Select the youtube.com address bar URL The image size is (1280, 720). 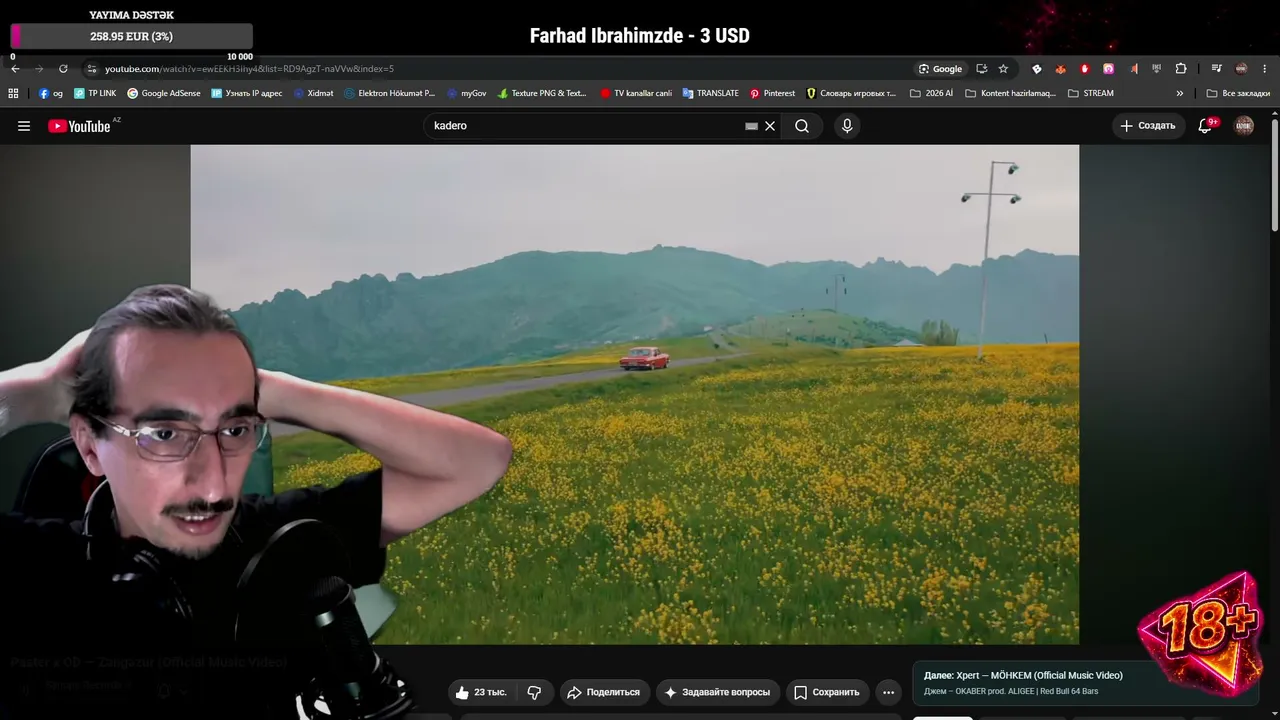[250, 69]
